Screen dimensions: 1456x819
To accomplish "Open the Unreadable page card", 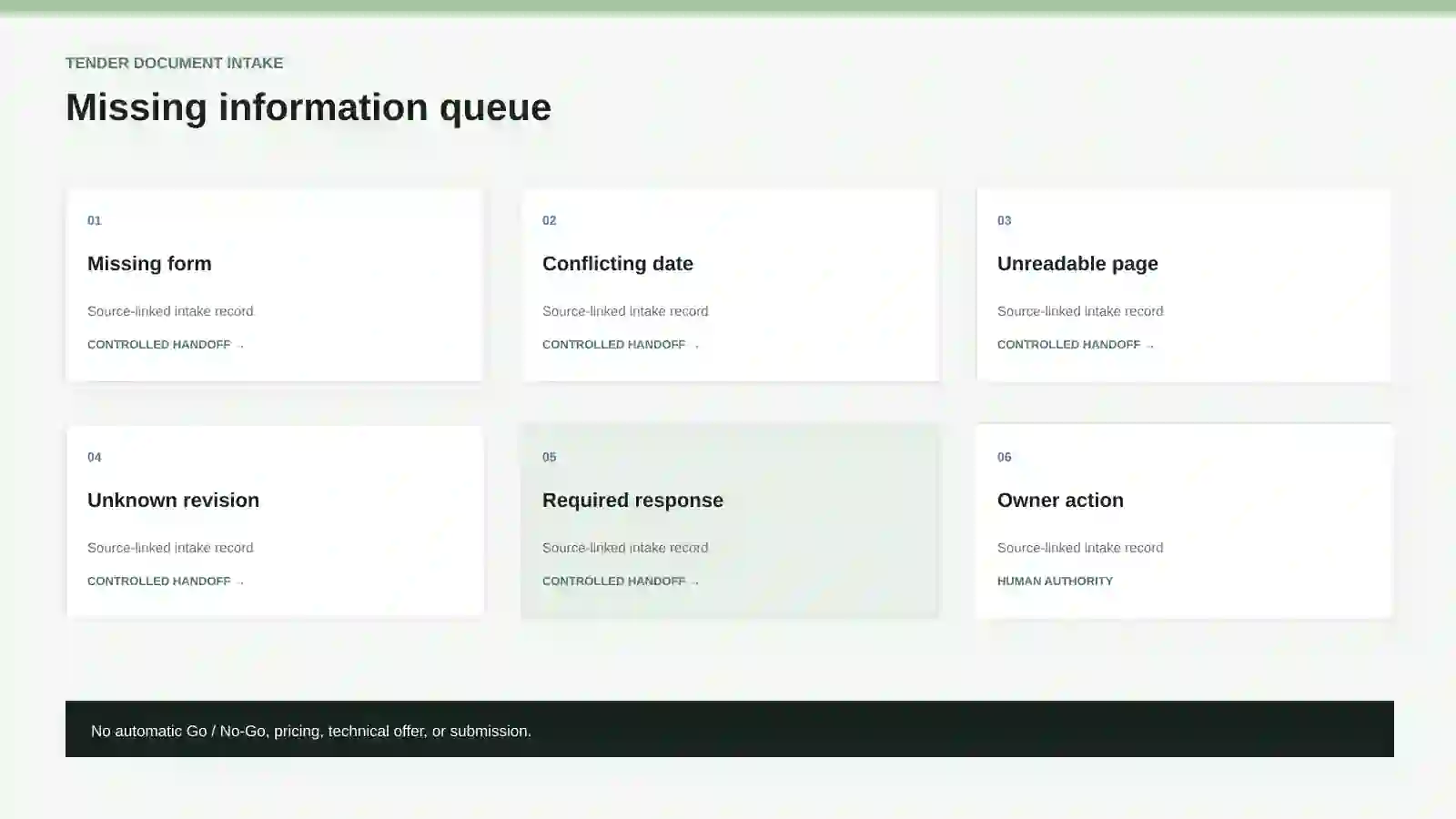I will coord(1184,285).
